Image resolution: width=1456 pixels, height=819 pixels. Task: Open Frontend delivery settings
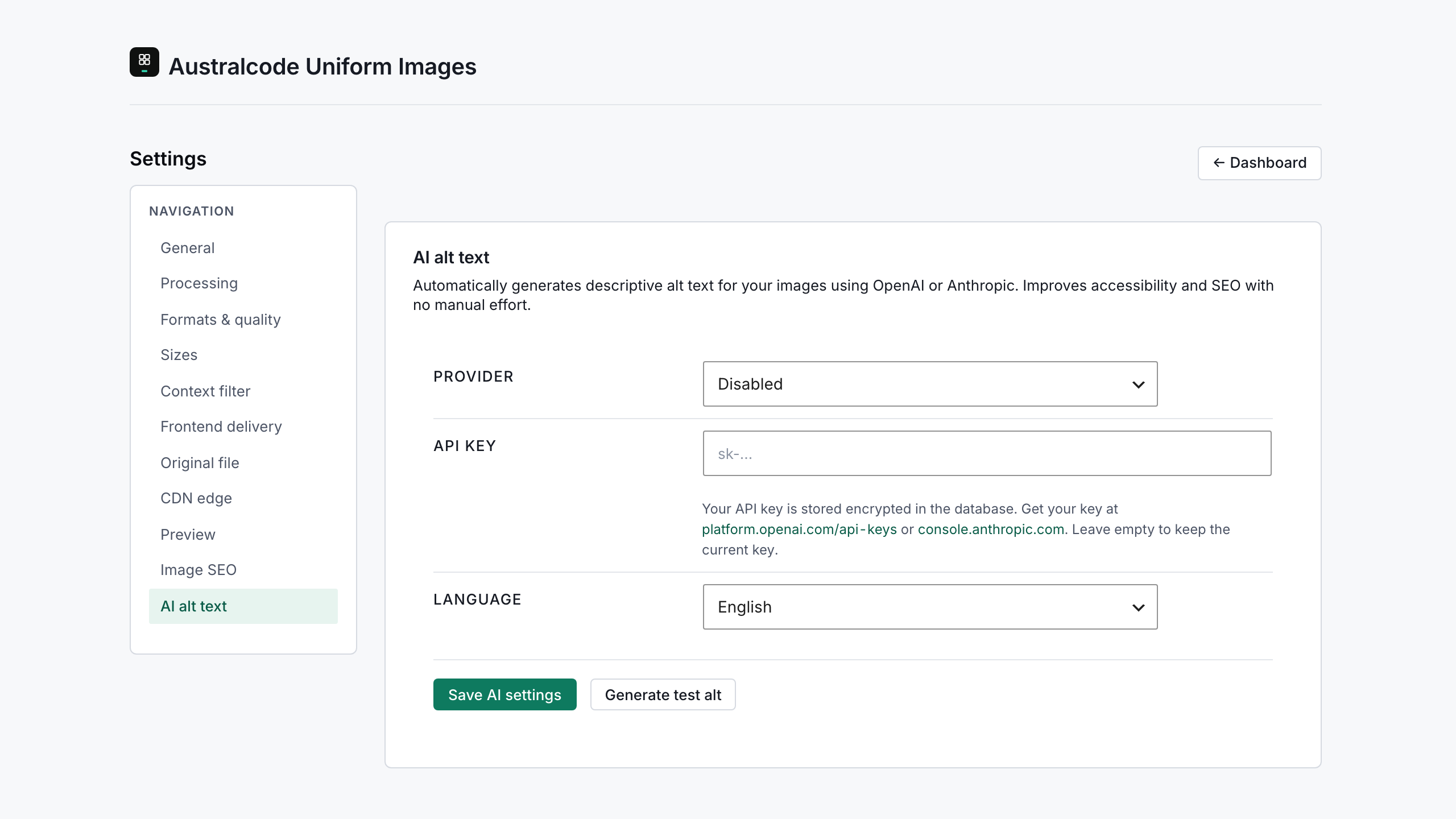(x=243, y=427)
